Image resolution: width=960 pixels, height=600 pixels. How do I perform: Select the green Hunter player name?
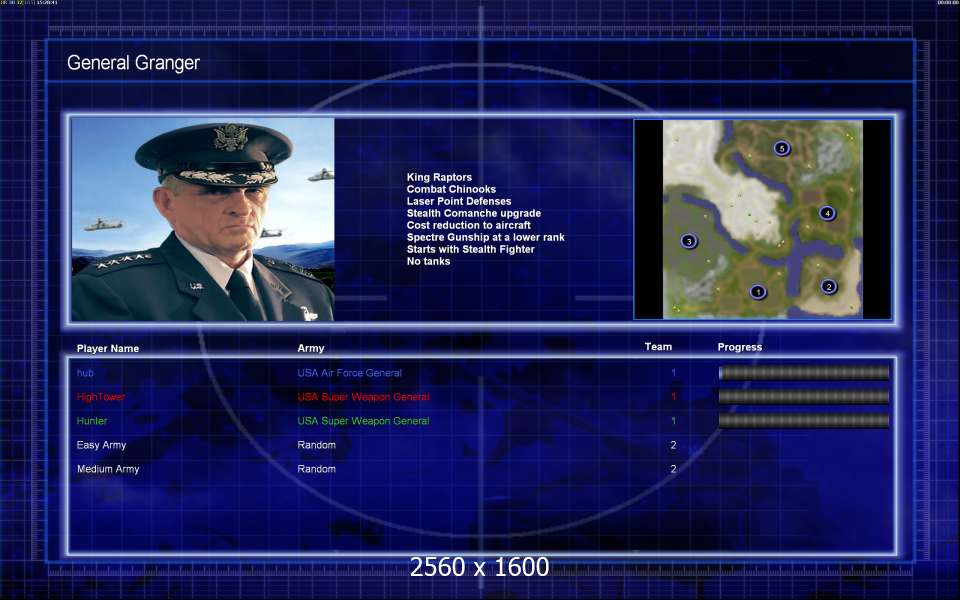(92, 421)
